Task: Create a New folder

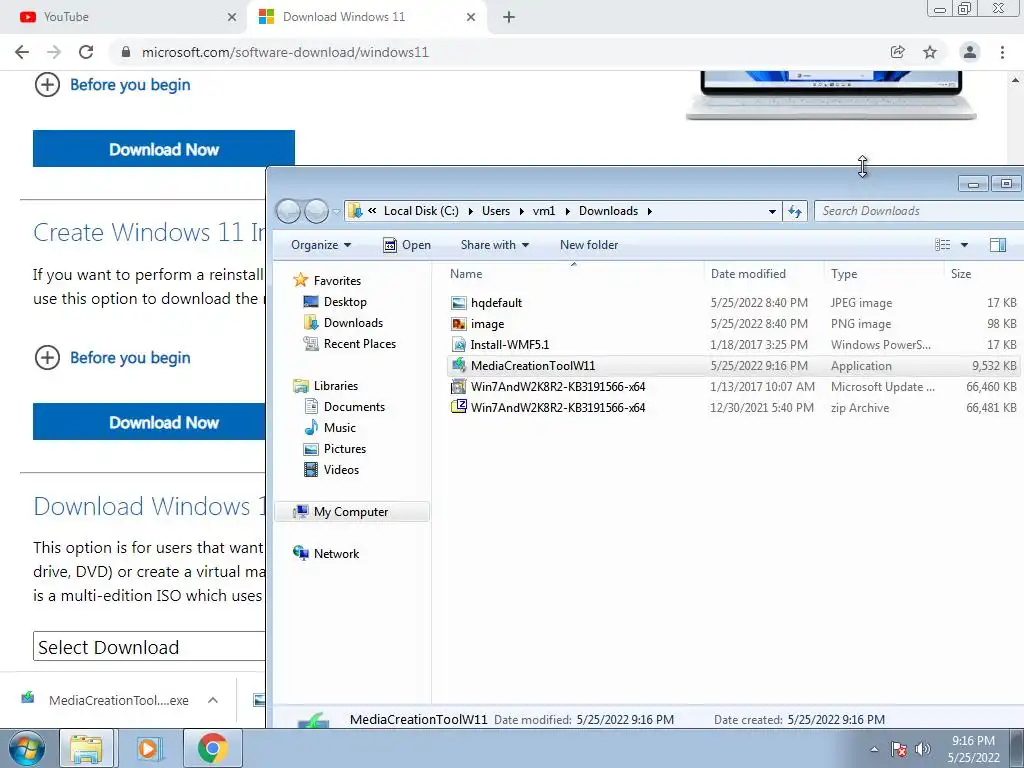Action: (x=588, y=245)
